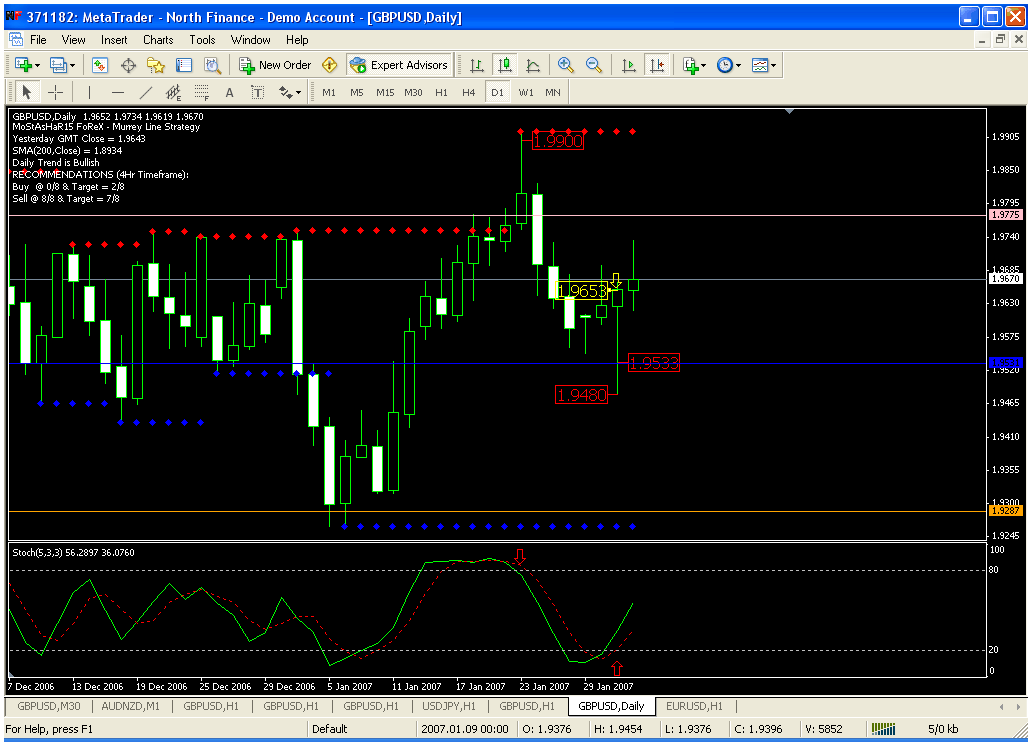The height and width of the screenshot is (742, 1032).
Task: Draw a vertical line on chart
Action: click(90, 92)
